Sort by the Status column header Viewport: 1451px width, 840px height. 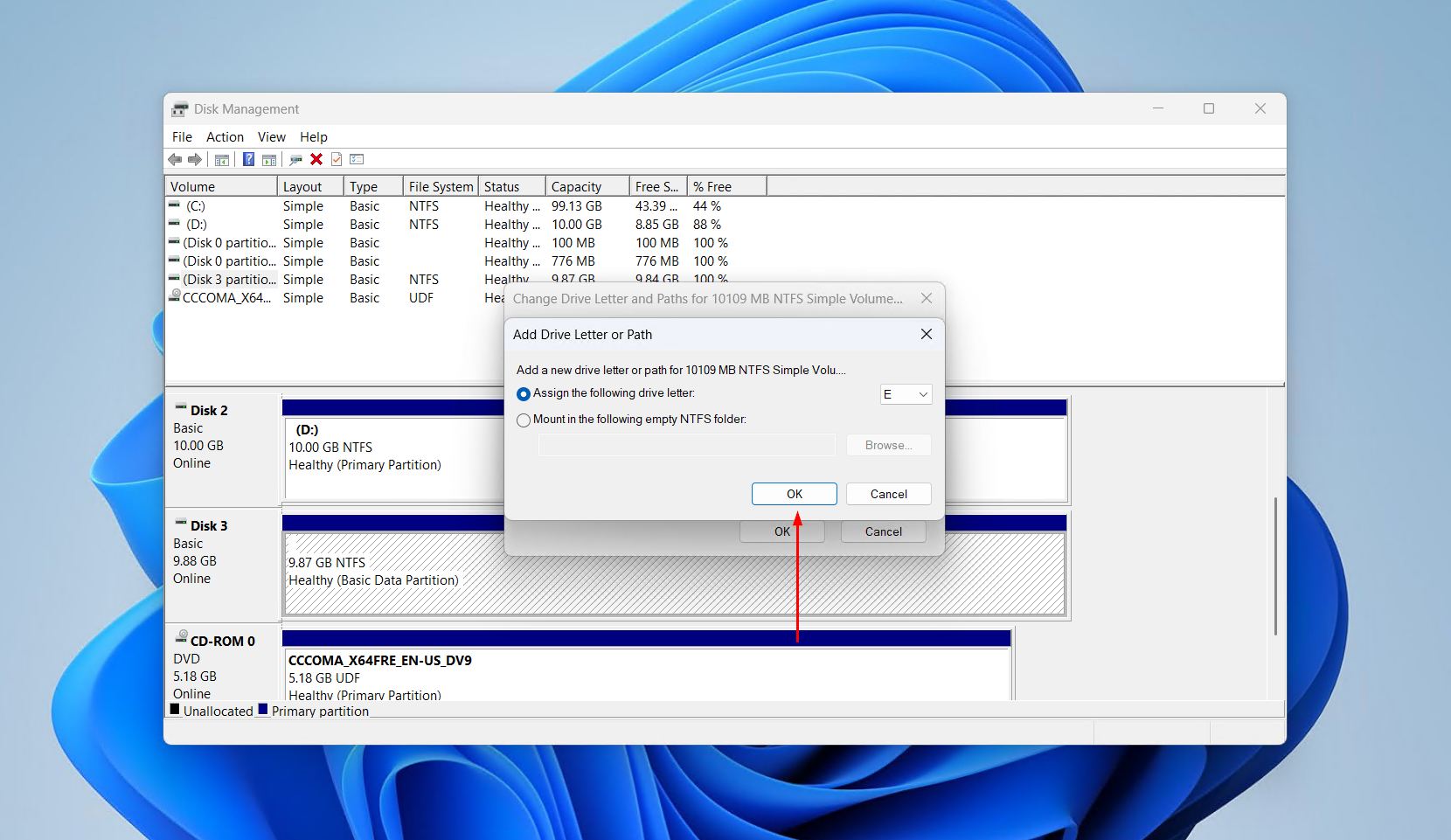coord(512,186)
